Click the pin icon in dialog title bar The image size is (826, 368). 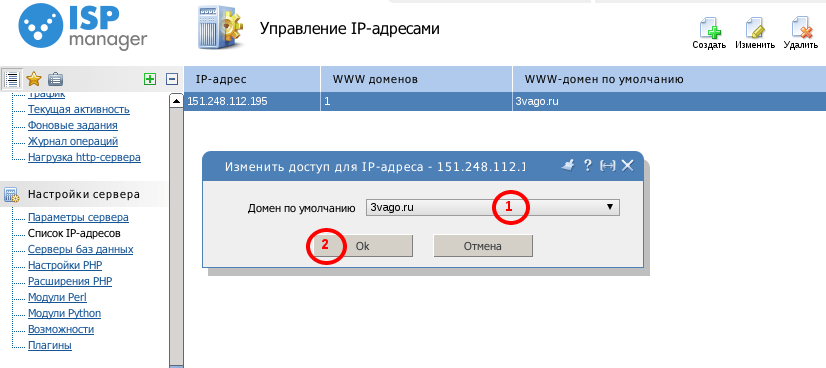click(x=567, y=165)
